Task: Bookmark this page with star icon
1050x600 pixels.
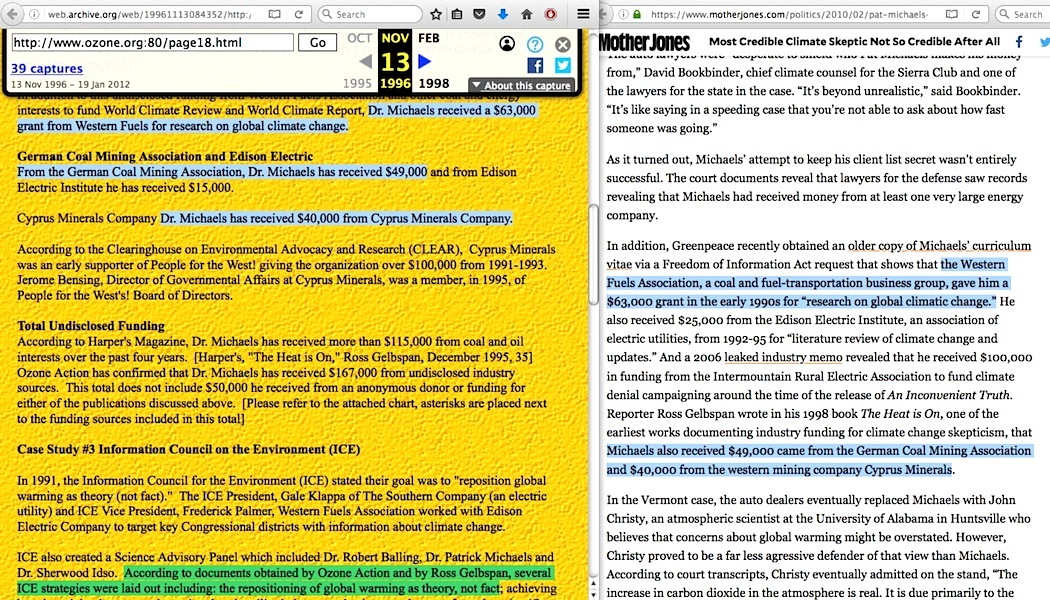Action: pos(436,14)
